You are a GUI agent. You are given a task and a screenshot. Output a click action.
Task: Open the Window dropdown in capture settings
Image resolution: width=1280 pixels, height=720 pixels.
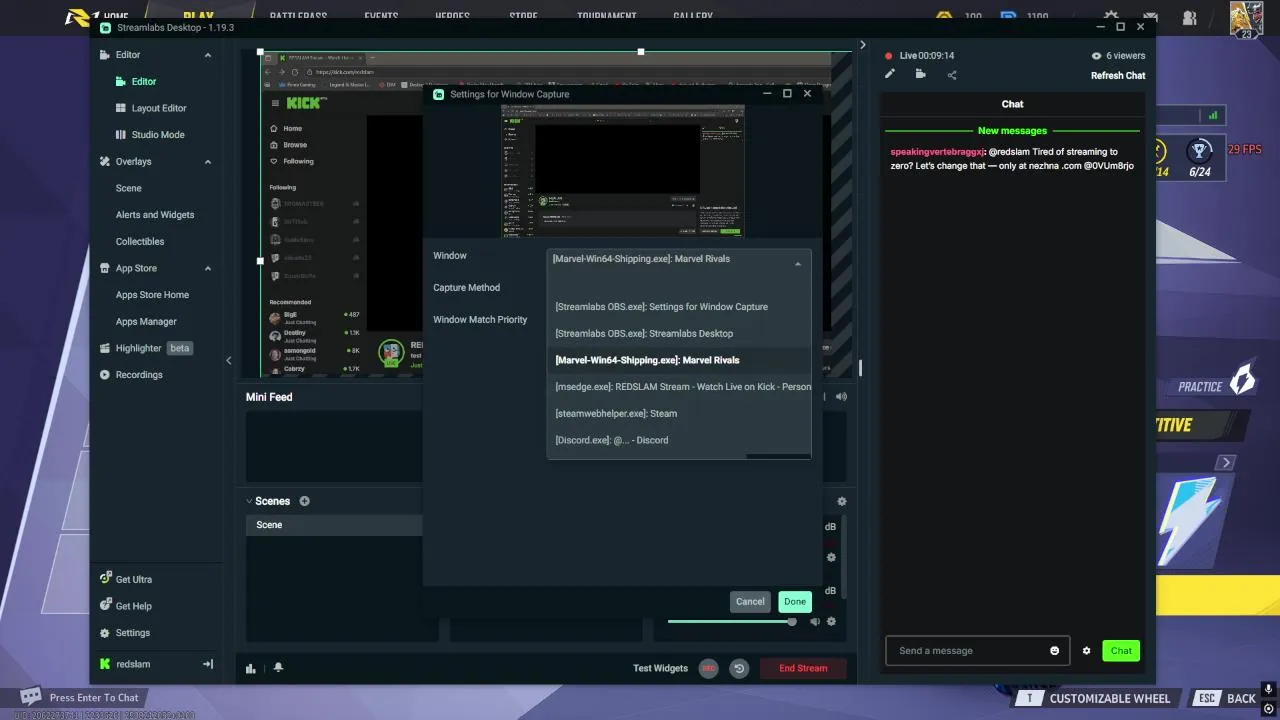[x=679, y=264]
